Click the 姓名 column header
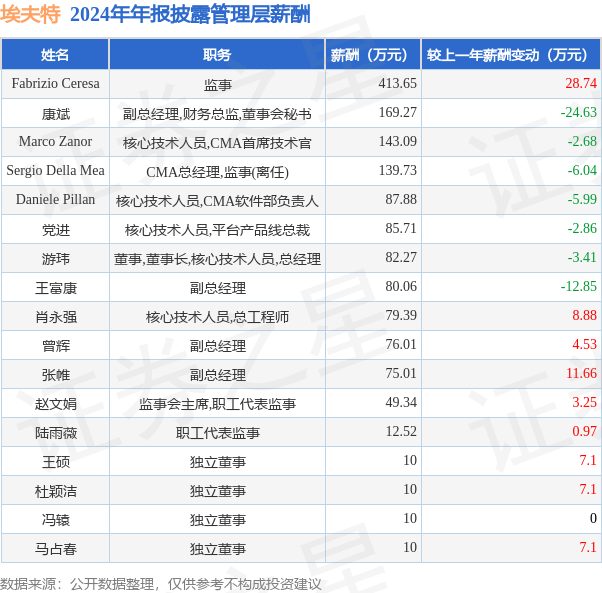The height and width of the screenshot is (593, 602). pyautogui.click(x=55, y=55)
